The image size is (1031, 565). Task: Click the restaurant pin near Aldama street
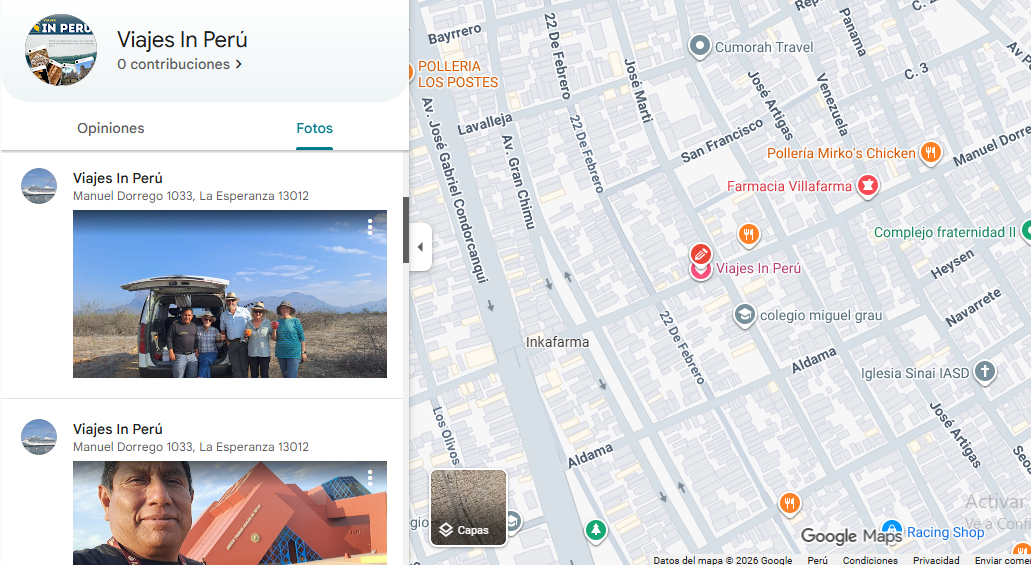(790, 503)
